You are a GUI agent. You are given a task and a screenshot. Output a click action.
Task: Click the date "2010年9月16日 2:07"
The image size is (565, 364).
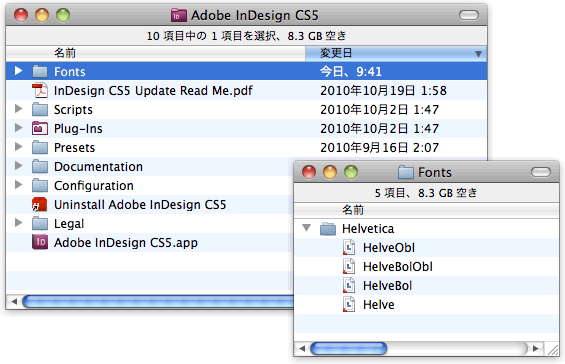coord(379,148)
